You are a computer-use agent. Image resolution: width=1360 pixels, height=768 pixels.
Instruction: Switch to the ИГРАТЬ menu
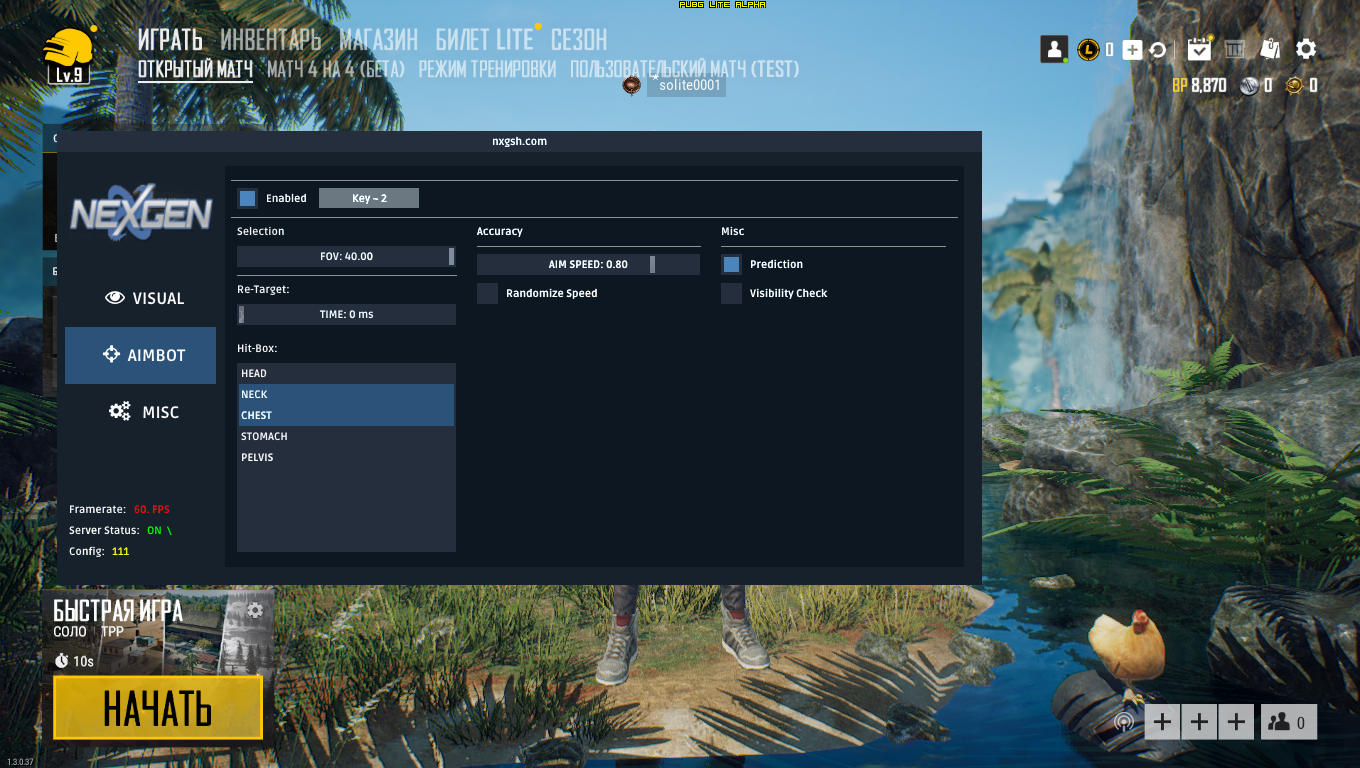click(170, 40)
